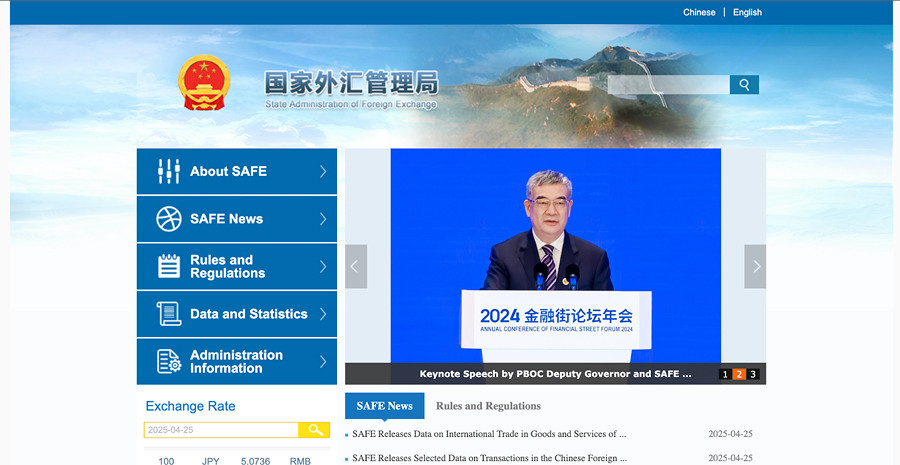The image size is (900, 465).
Task: Go to carousel slide 2
Action: 739,374
